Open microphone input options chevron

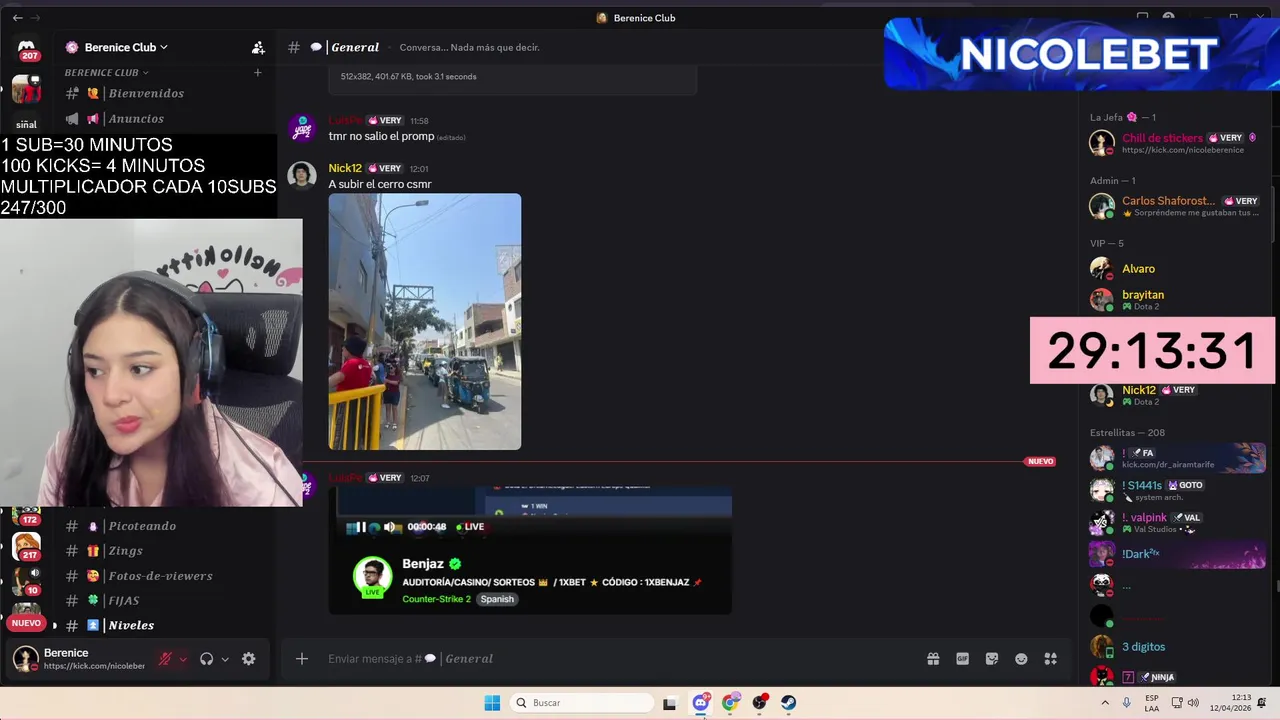(183, 659)
